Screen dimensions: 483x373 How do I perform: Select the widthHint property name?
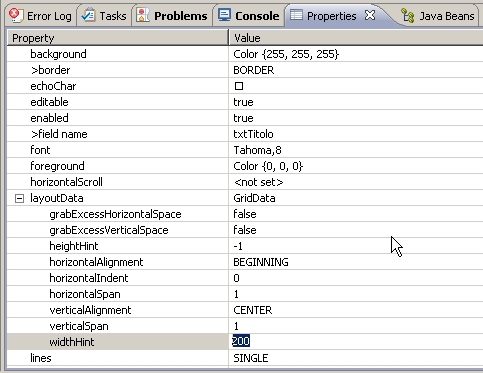(x=72, y=342)
